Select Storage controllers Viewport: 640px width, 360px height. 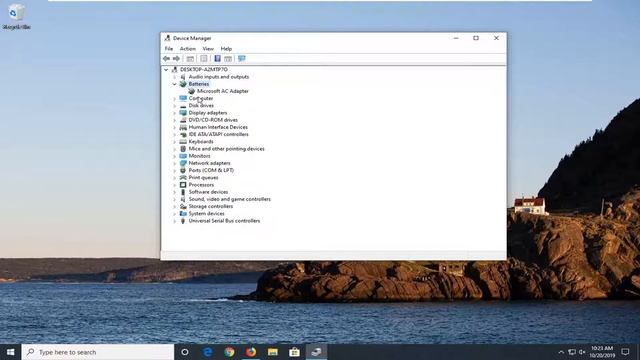(x=211, y=207)
